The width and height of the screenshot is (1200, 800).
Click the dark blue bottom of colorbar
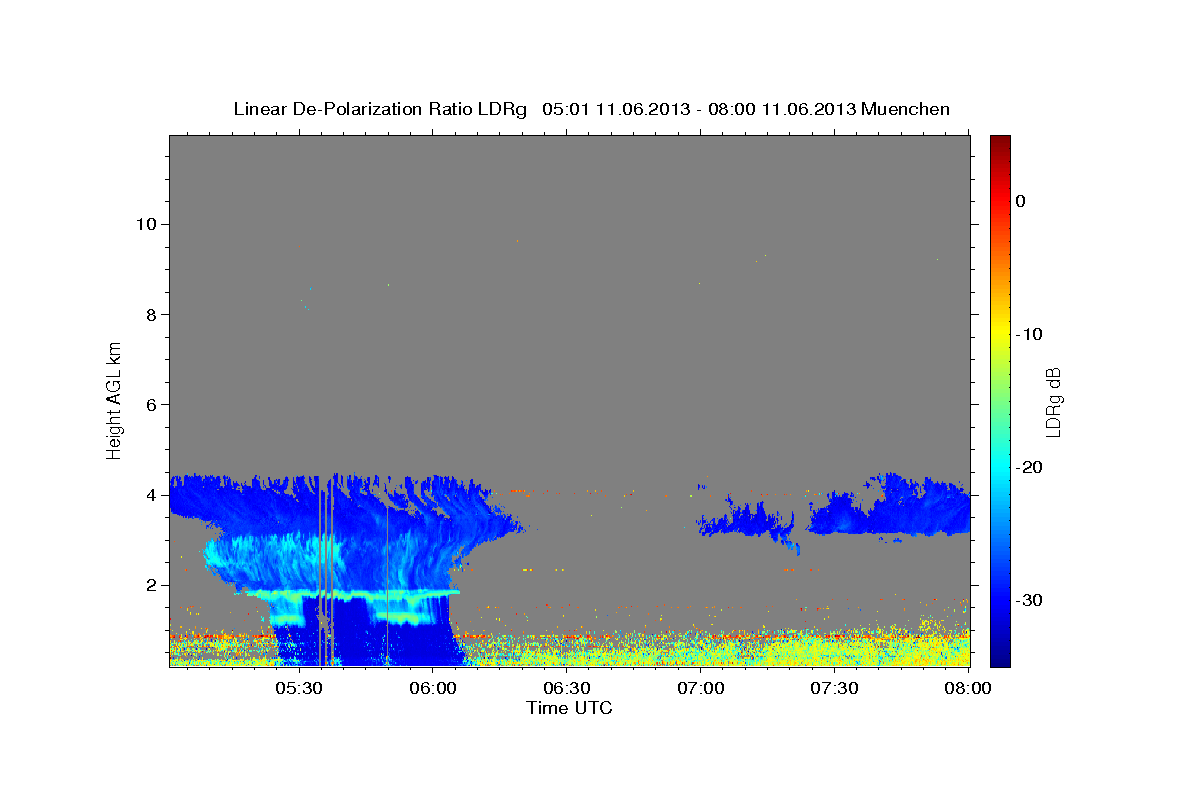[1000, 655]
